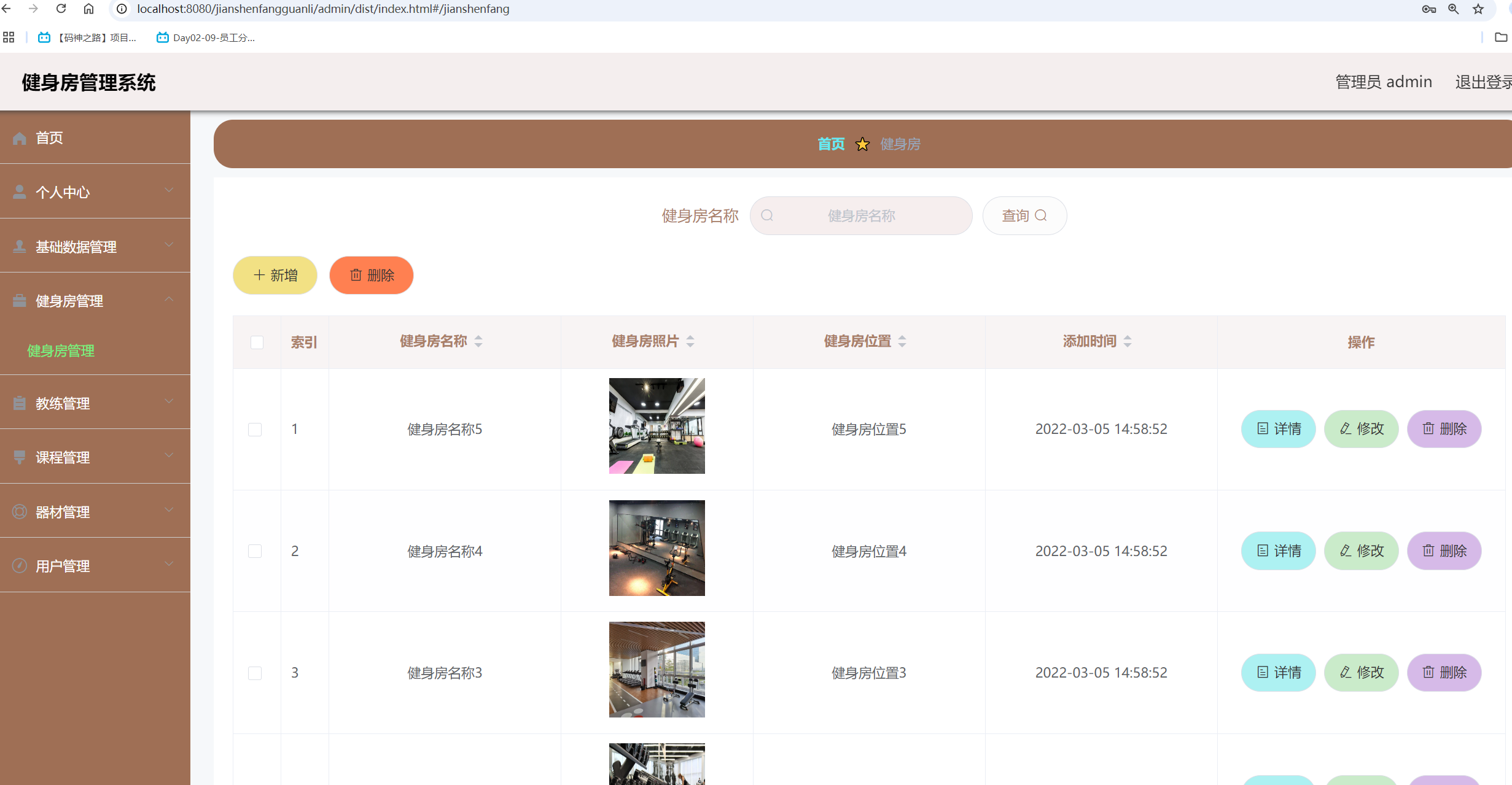
Task: Check the checkbox for row 健身房名称5
Action: click(255, 429)
